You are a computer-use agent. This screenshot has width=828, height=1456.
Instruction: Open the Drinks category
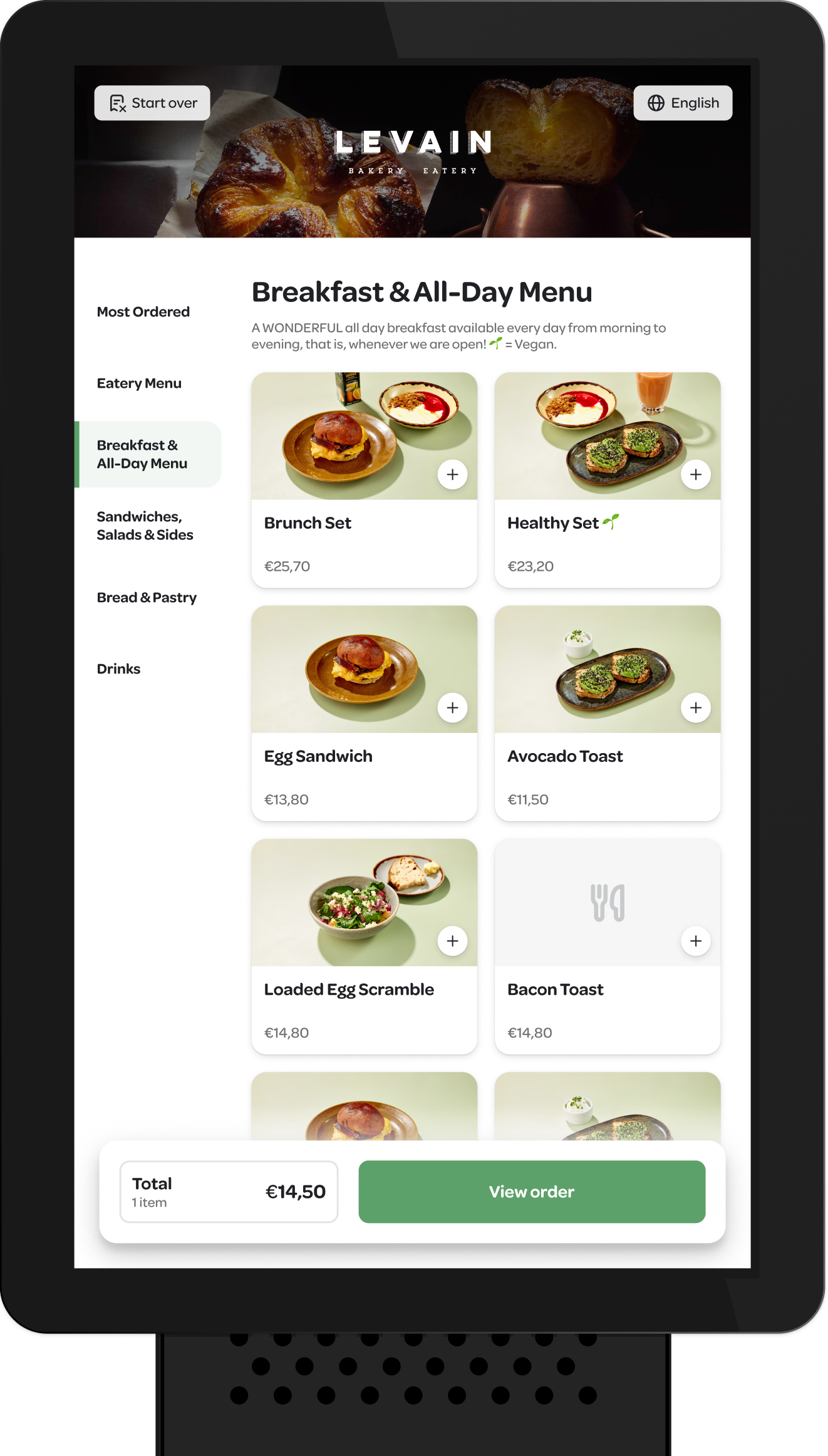point(118,668)
